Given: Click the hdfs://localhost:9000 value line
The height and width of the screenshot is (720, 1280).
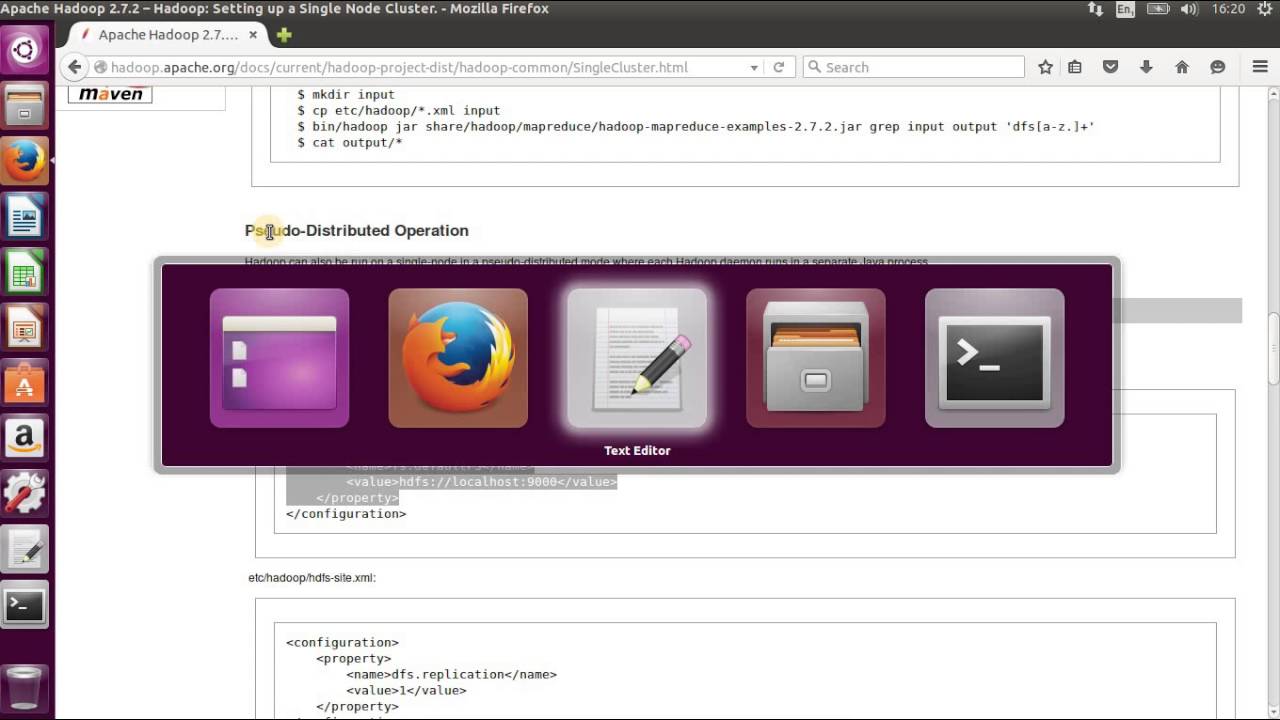Looking at the screenshot, I should (x=482, y=482).
